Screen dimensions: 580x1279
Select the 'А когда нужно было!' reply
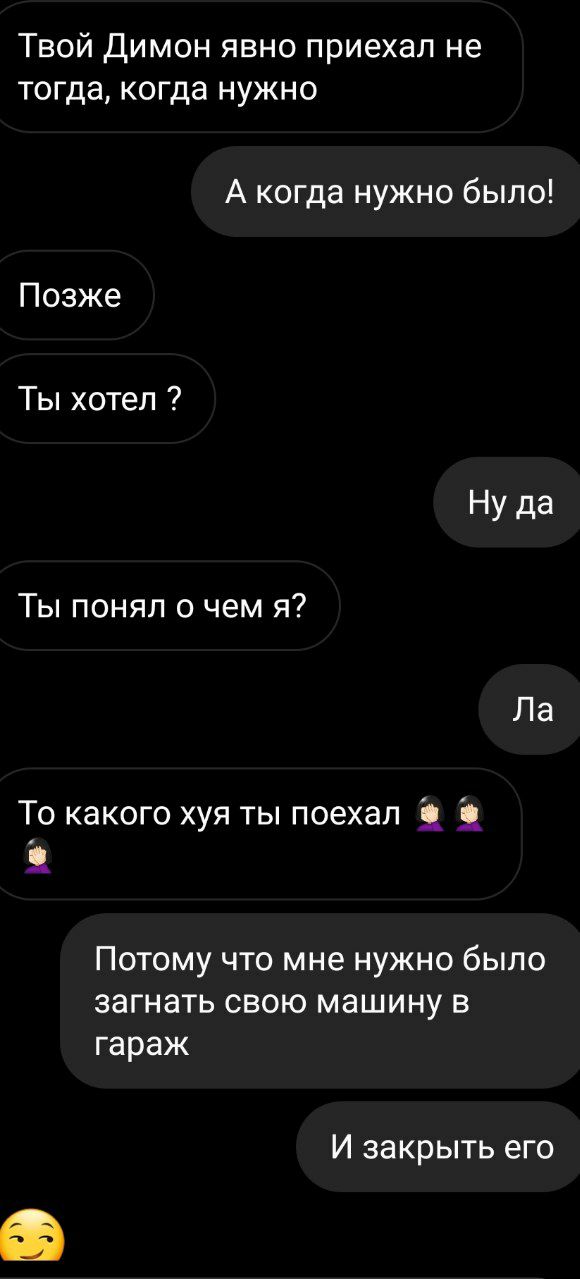(x=386, y=192)
